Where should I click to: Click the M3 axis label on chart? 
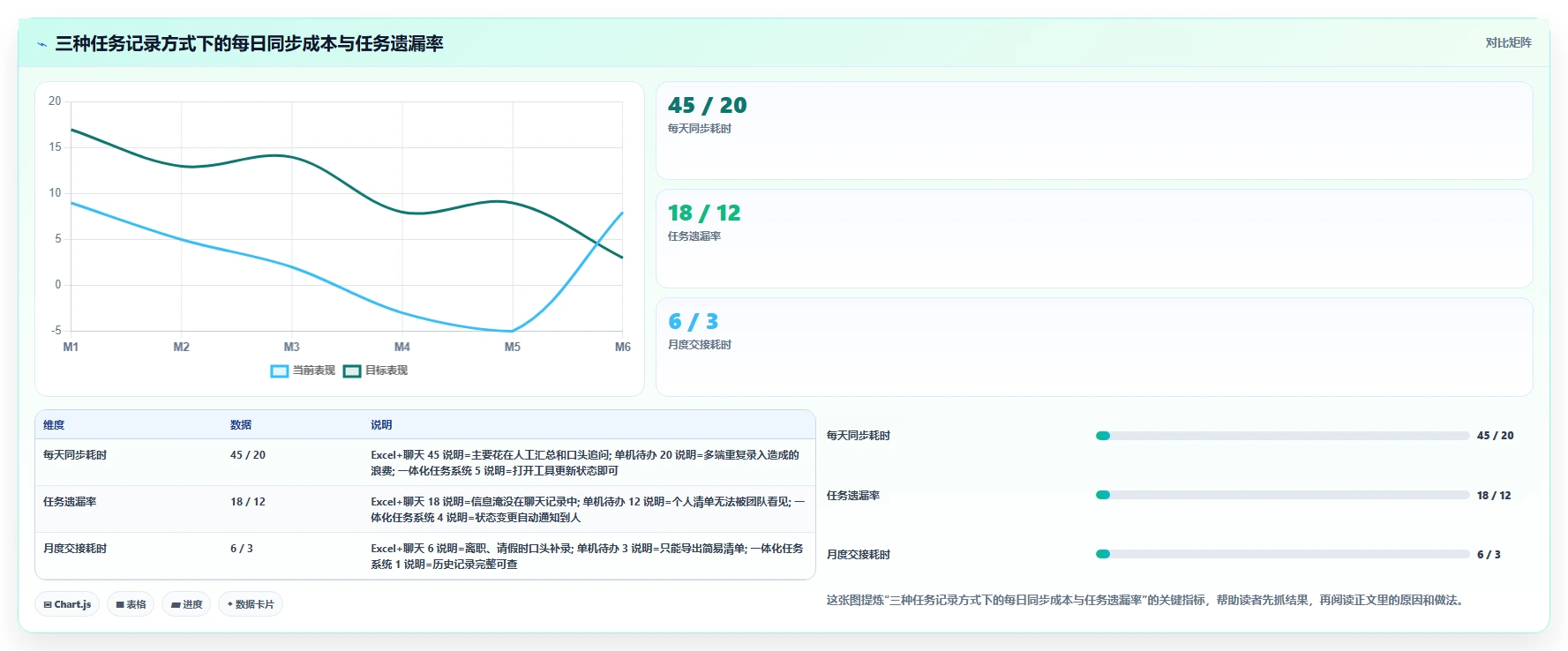click(x=291, y=347)
